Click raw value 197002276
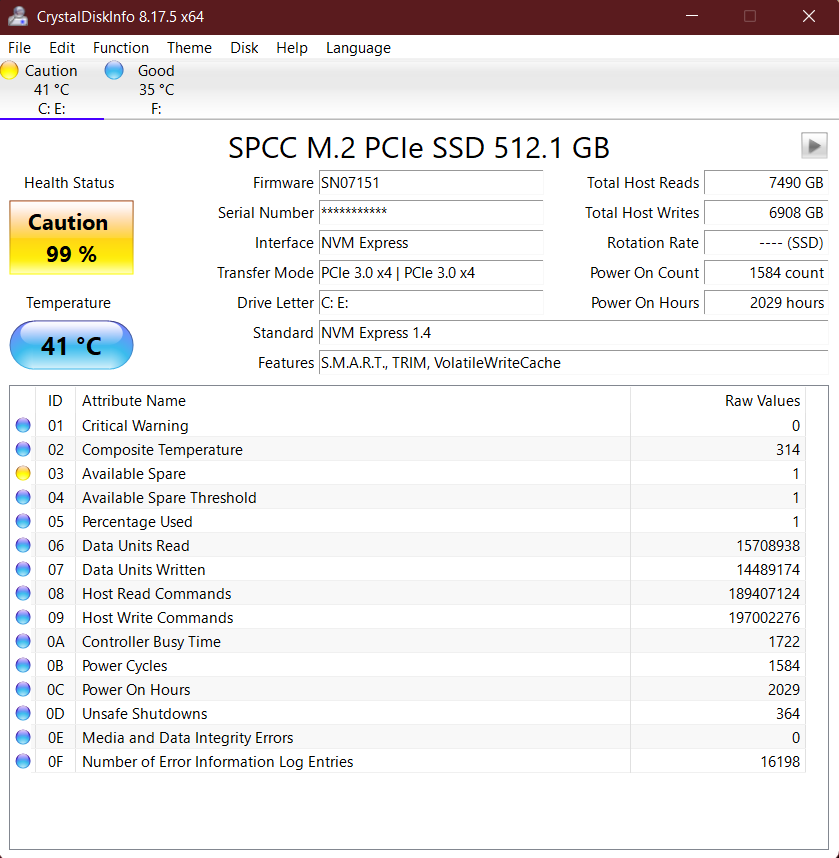 click(x=764, y=618)
